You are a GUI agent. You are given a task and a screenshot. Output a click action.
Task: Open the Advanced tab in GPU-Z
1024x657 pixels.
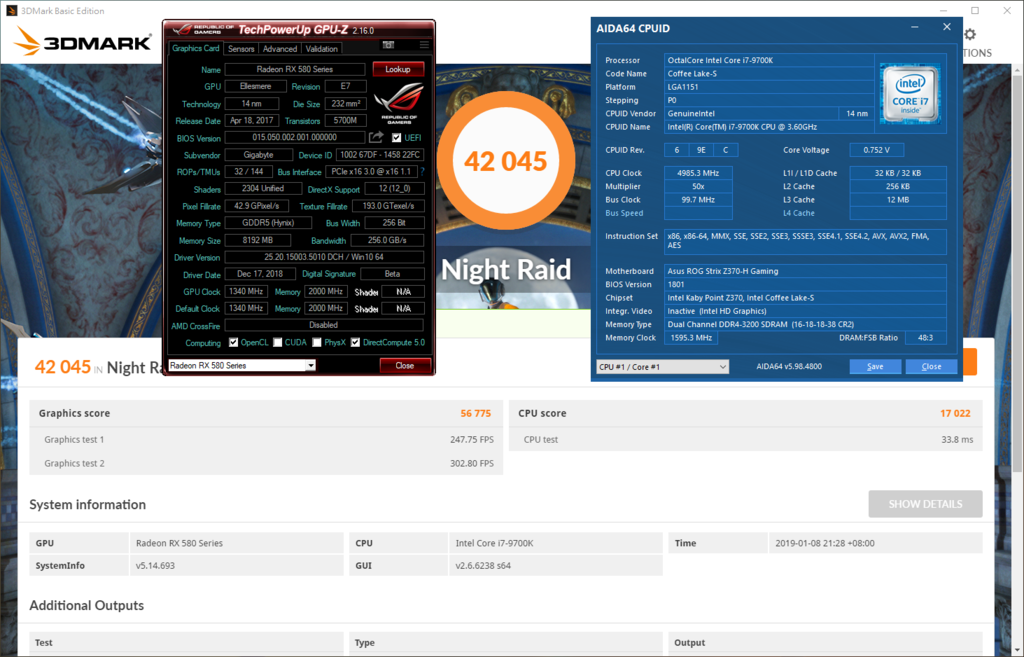[x=280, y=49]
